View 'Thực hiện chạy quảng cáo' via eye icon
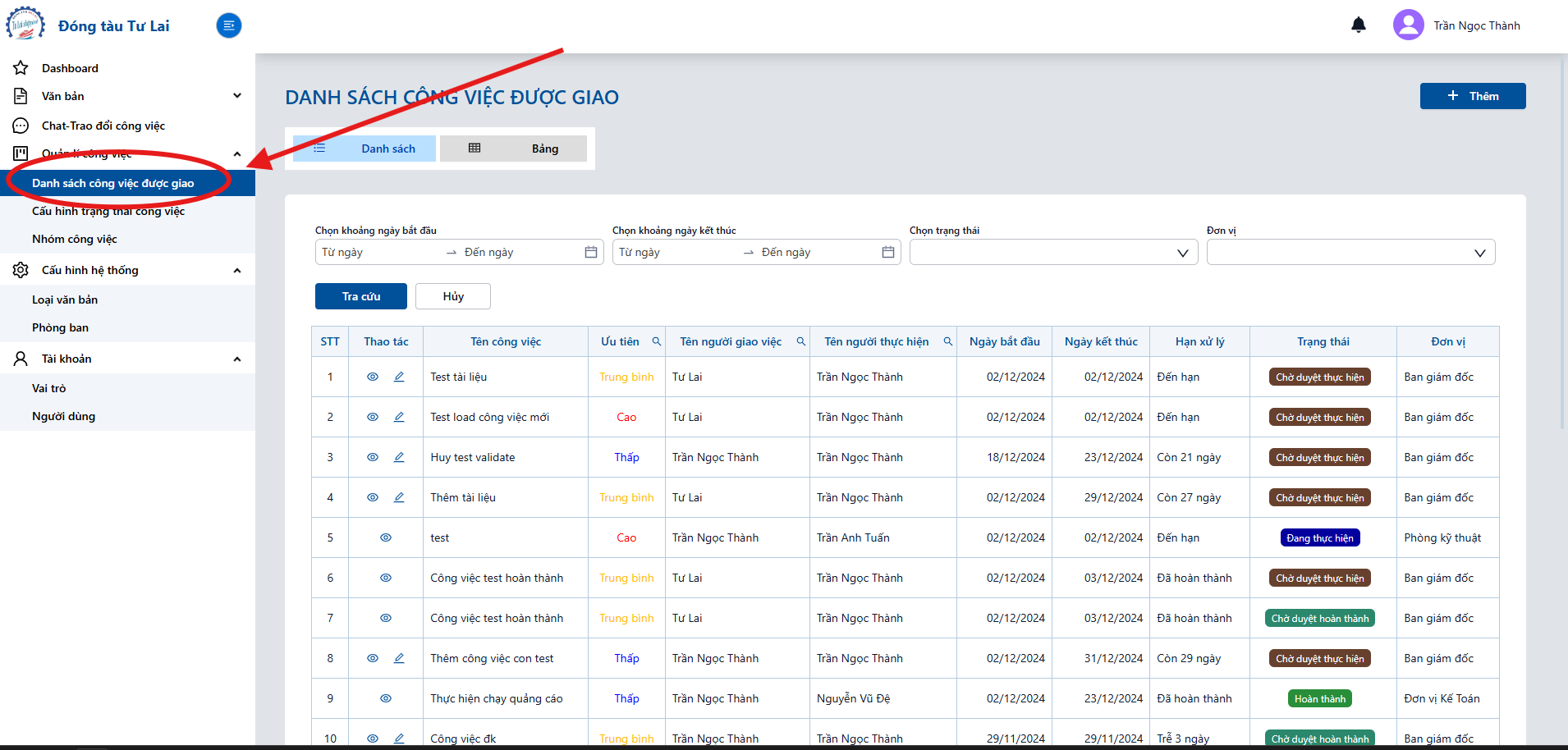 (x=386, y=698)
